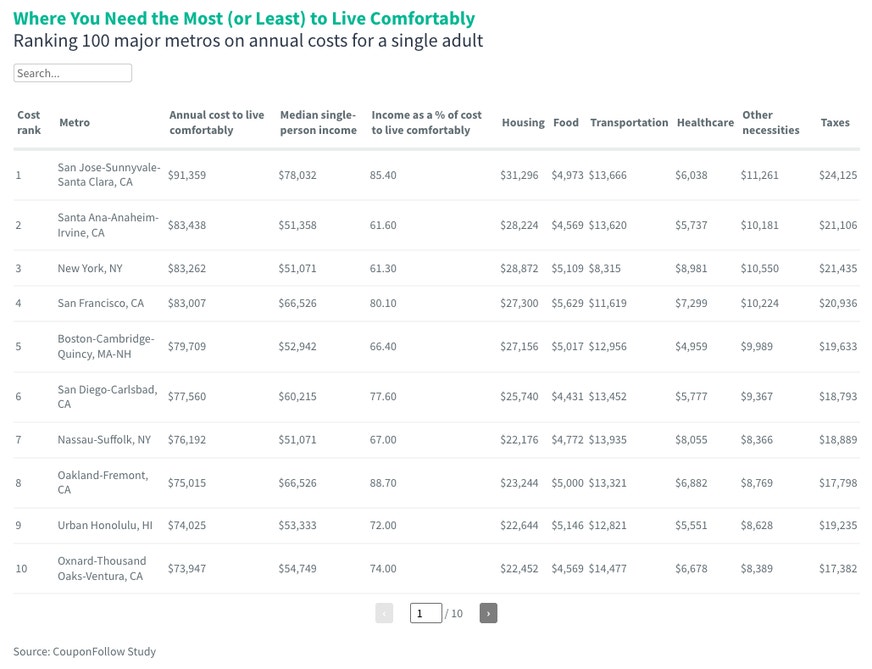Select Boston-Cambridge-Quincy, MA-NH metro cell
The width and height of the screenshot is (872, 669).
coord(106,346)
